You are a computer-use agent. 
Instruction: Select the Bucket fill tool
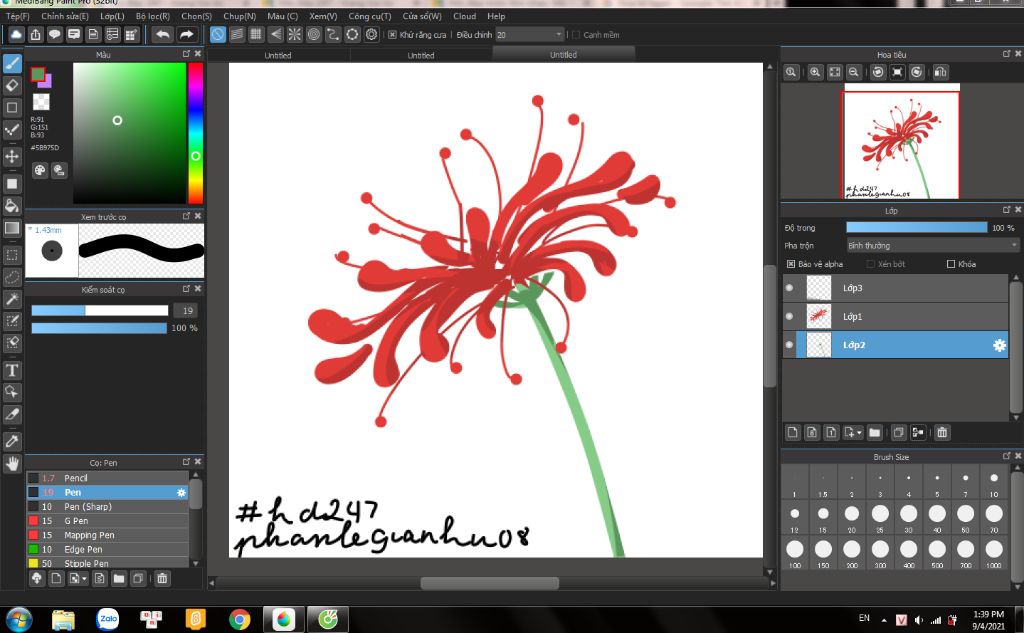coord(12,206)
